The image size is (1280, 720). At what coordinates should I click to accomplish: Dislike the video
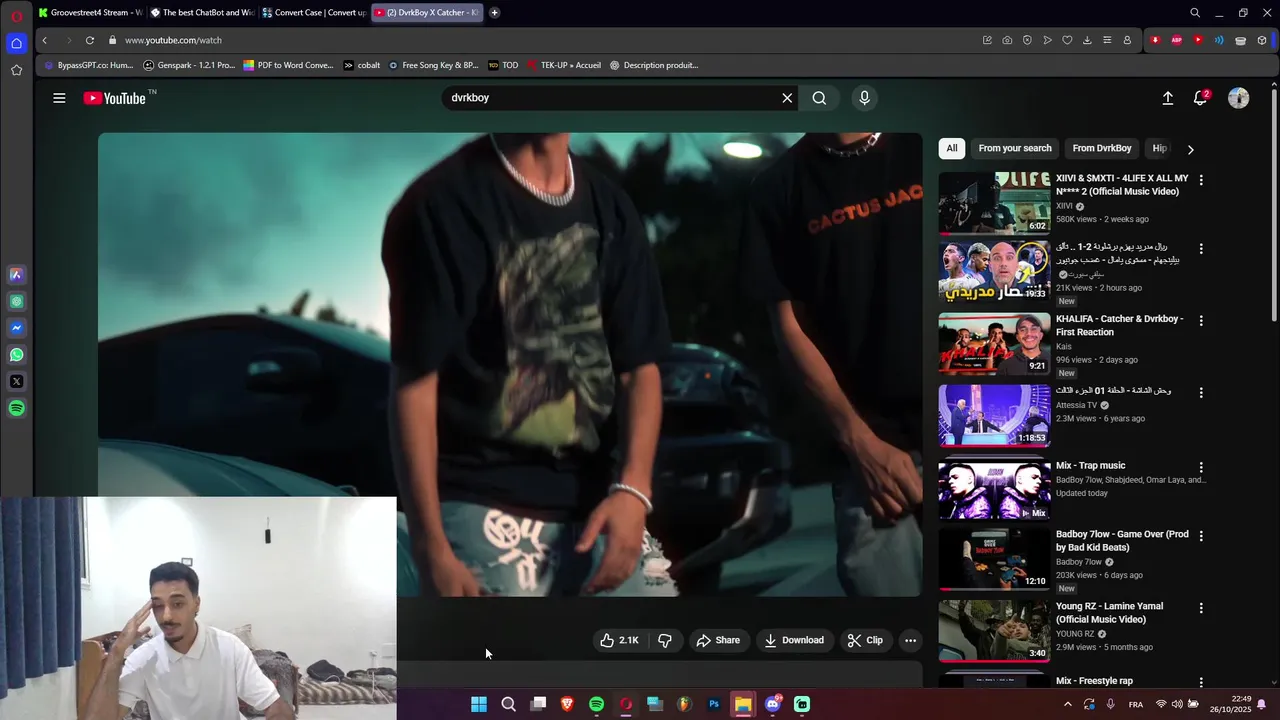point(664,640)
